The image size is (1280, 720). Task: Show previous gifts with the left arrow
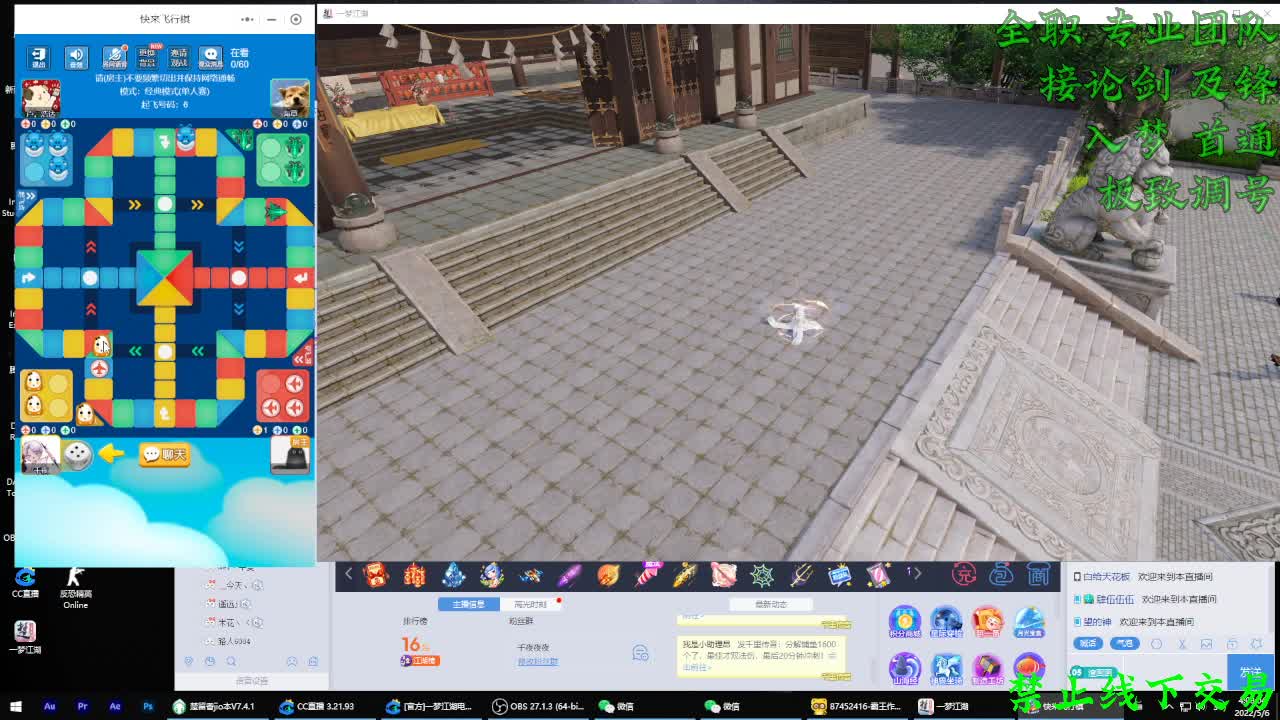pos(348,574)
